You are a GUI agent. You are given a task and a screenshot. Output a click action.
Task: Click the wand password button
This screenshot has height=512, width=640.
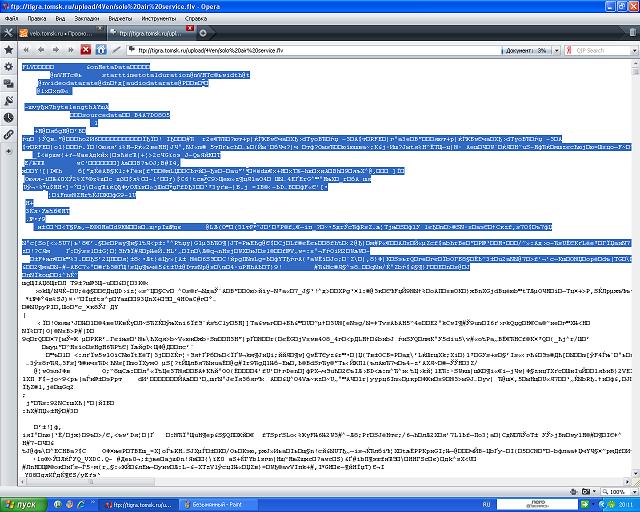click(116, 50)
